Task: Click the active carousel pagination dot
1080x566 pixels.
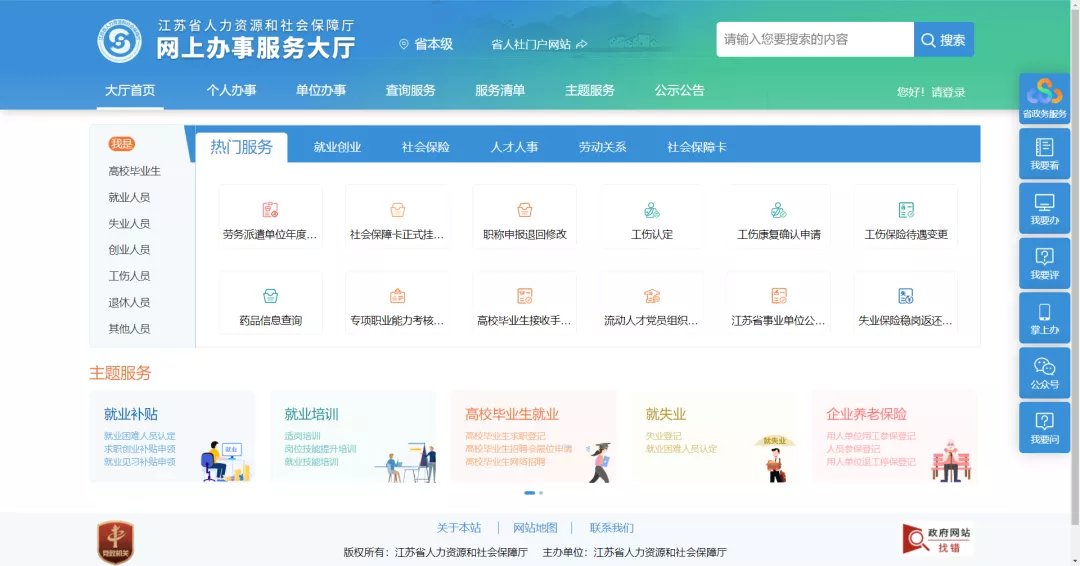Action: click(x=530, y=493)
